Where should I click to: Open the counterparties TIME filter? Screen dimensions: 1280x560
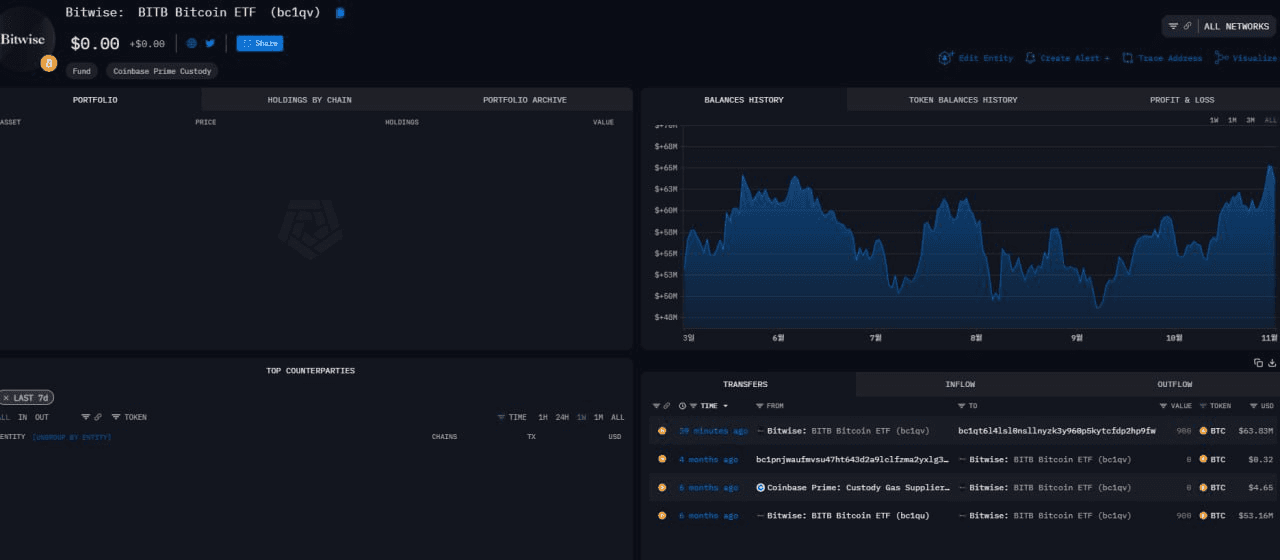512,417
